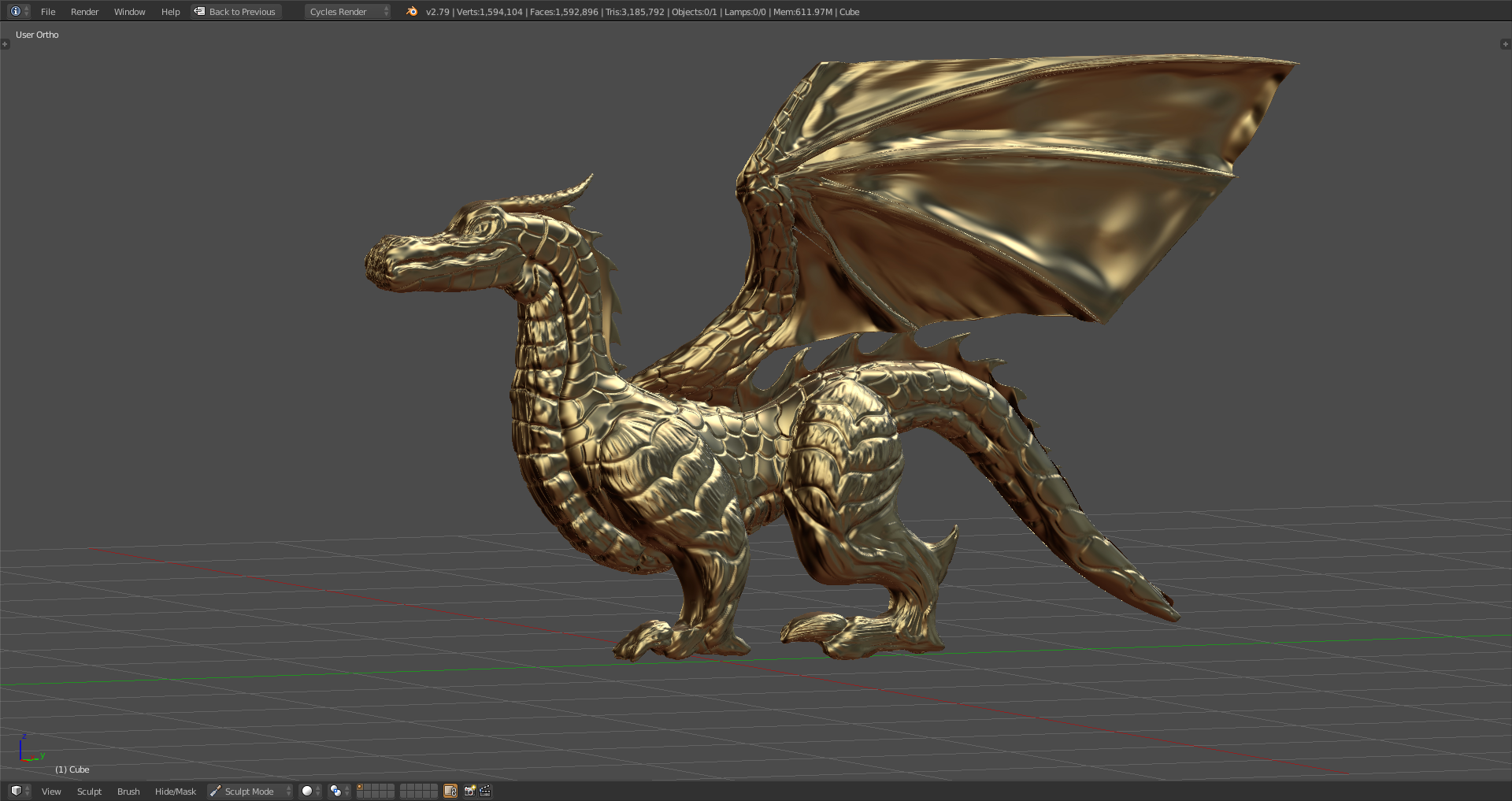Open the Hide/Mask menu

(x=175, y=791)
